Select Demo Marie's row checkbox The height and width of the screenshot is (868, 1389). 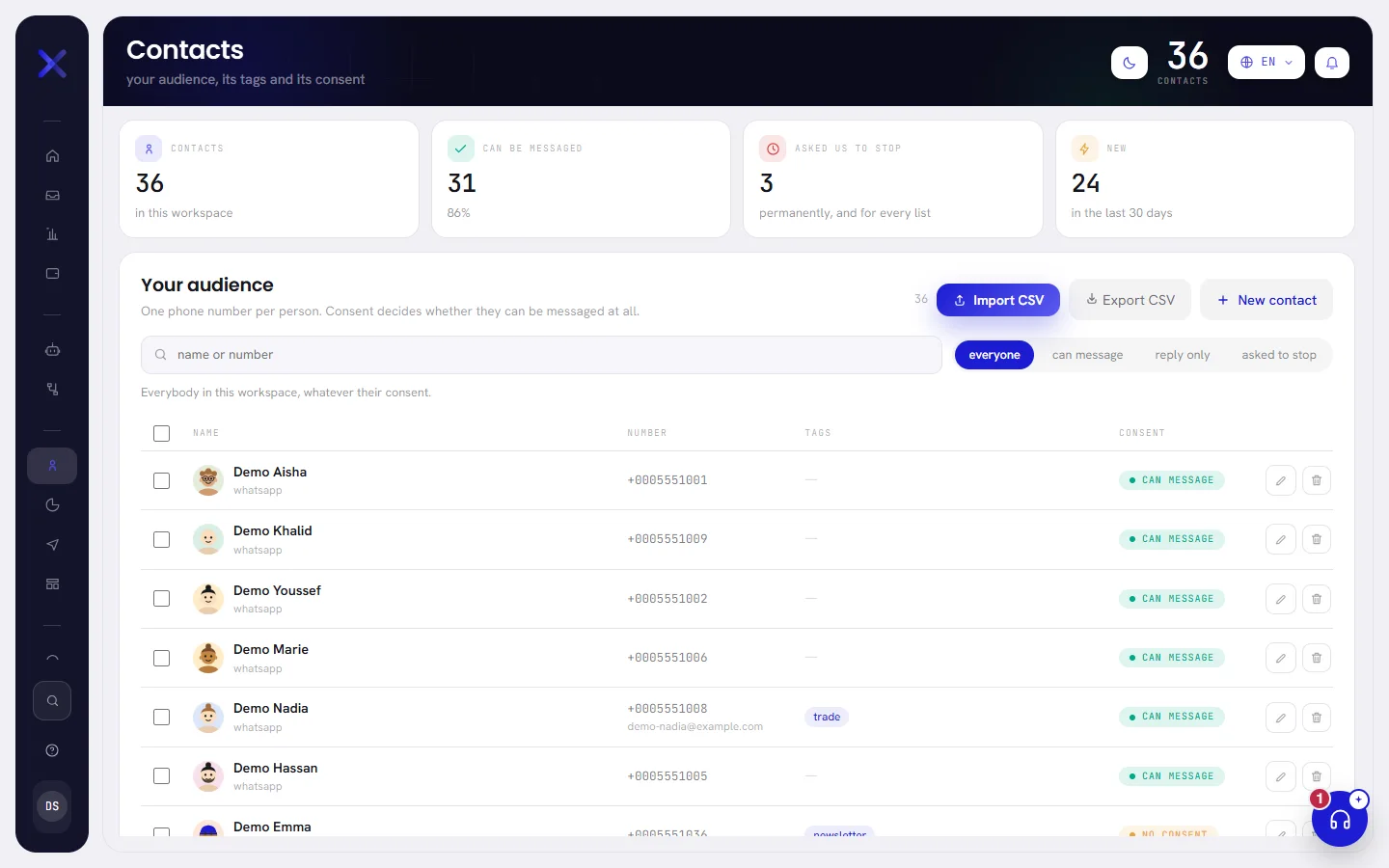[161, 658]
